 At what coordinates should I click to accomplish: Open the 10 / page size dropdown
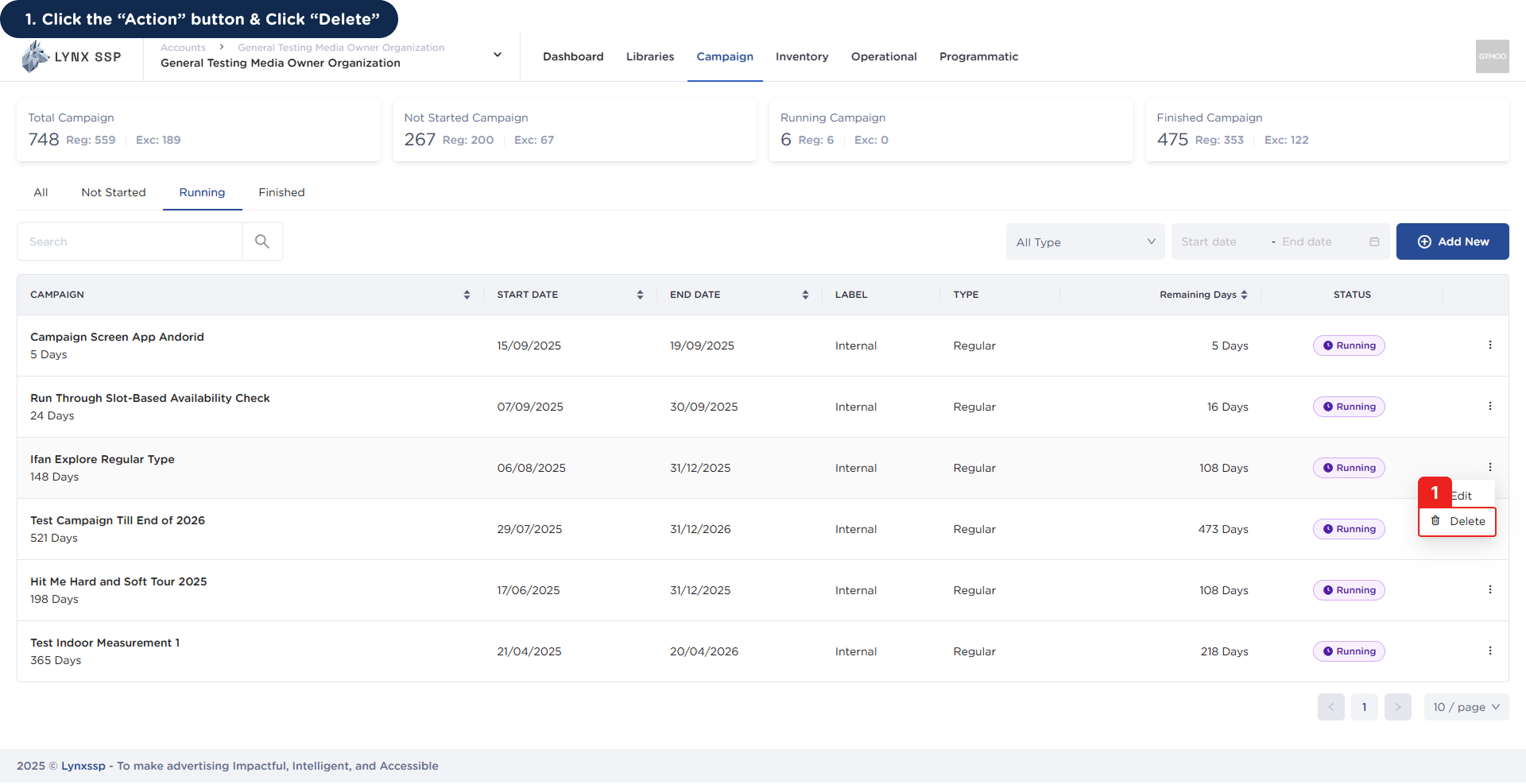(x=1466, y=707)
